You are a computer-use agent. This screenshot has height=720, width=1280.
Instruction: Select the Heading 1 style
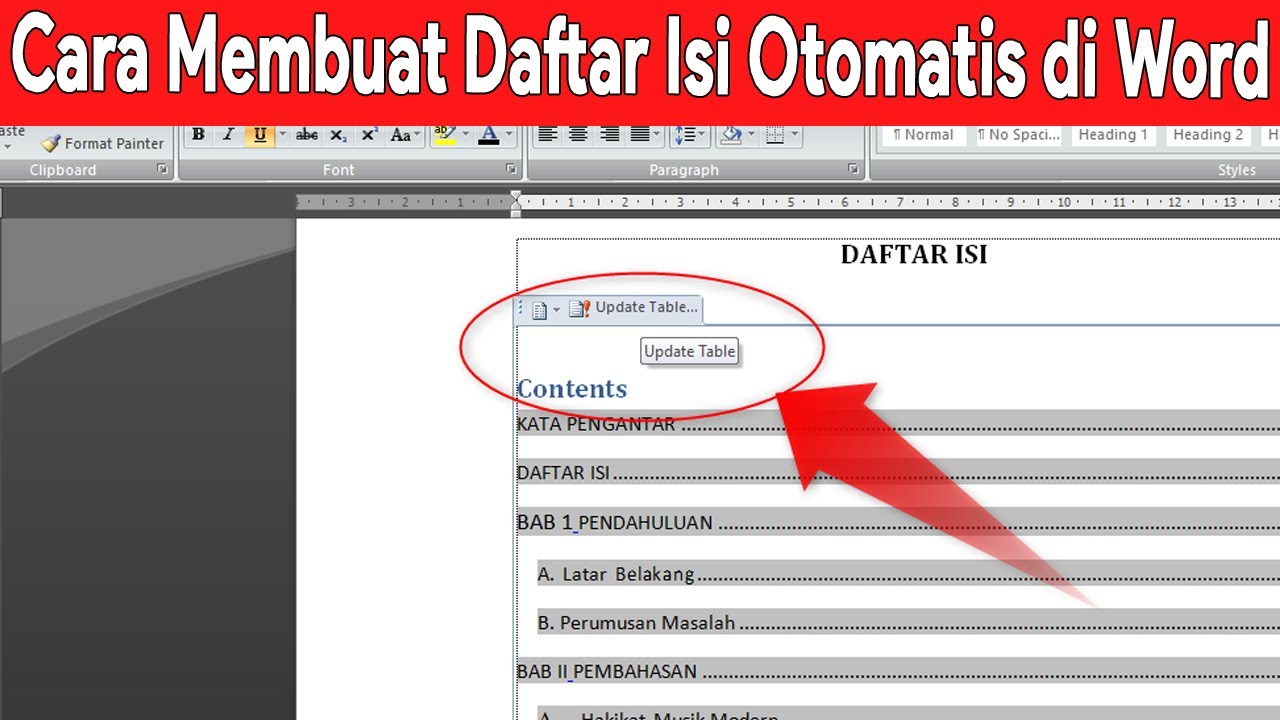1112,134
